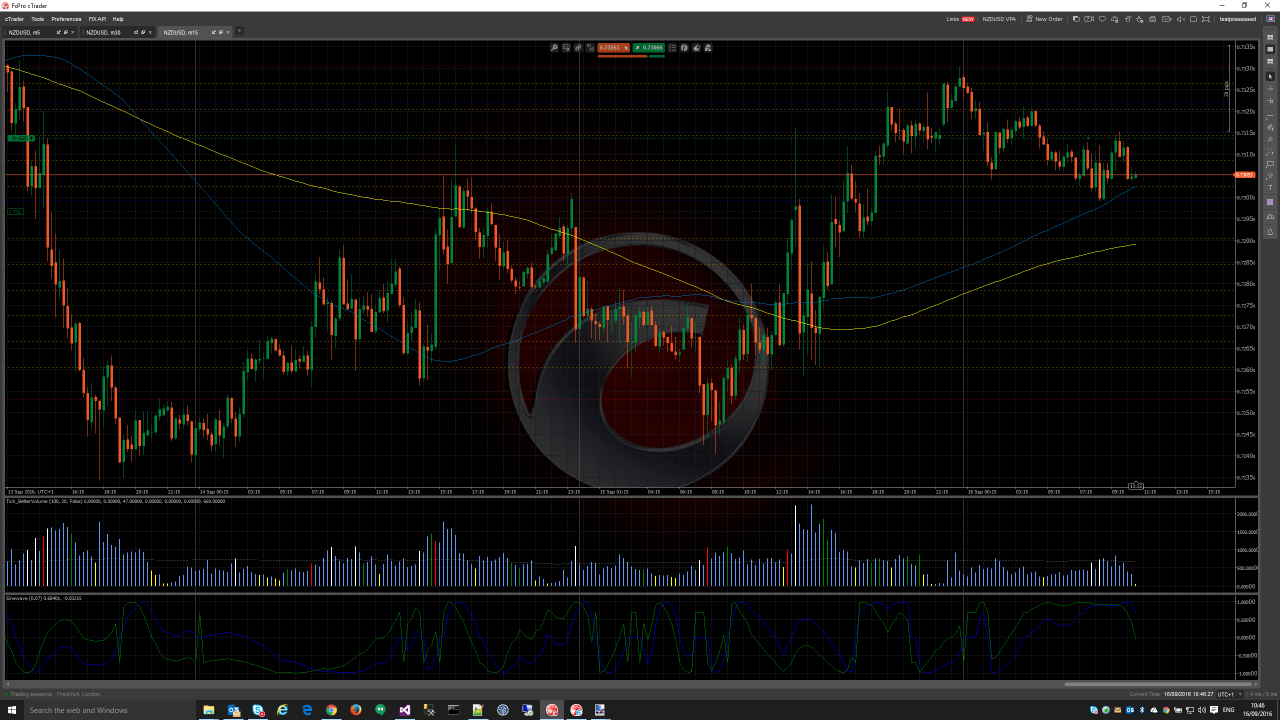Click the email envelope icon in toolbar

click(1166, 19)
